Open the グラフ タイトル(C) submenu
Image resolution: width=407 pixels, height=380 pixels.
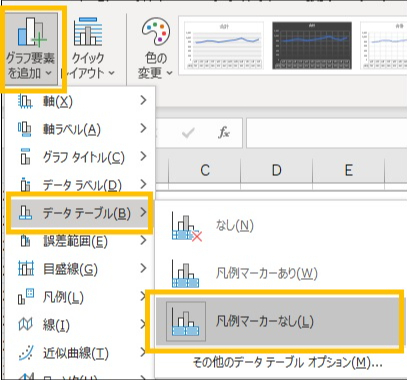[x=81, y=157]
